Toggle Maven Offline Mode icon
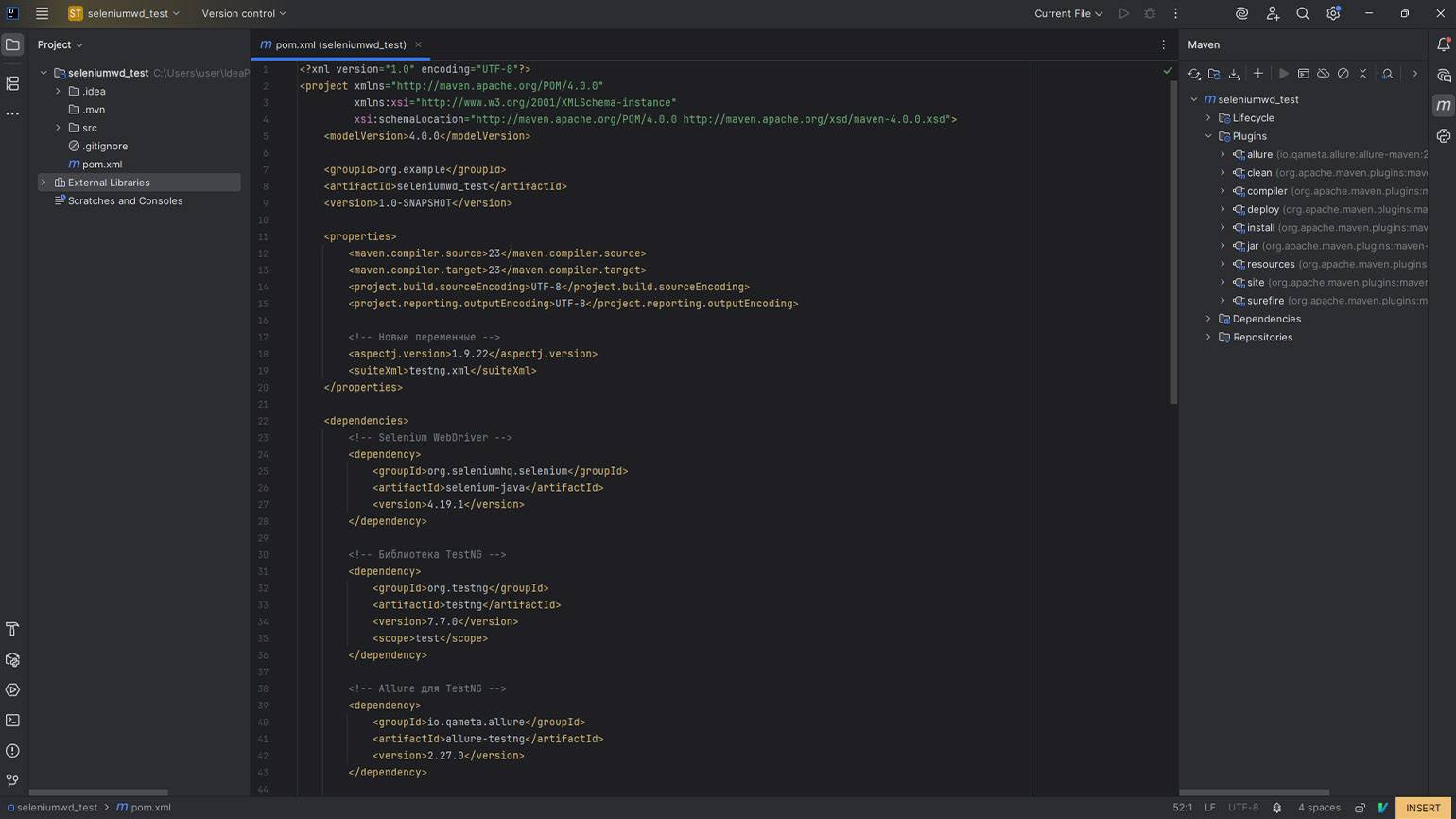Screen dimensions: 1456x819 1323,73
